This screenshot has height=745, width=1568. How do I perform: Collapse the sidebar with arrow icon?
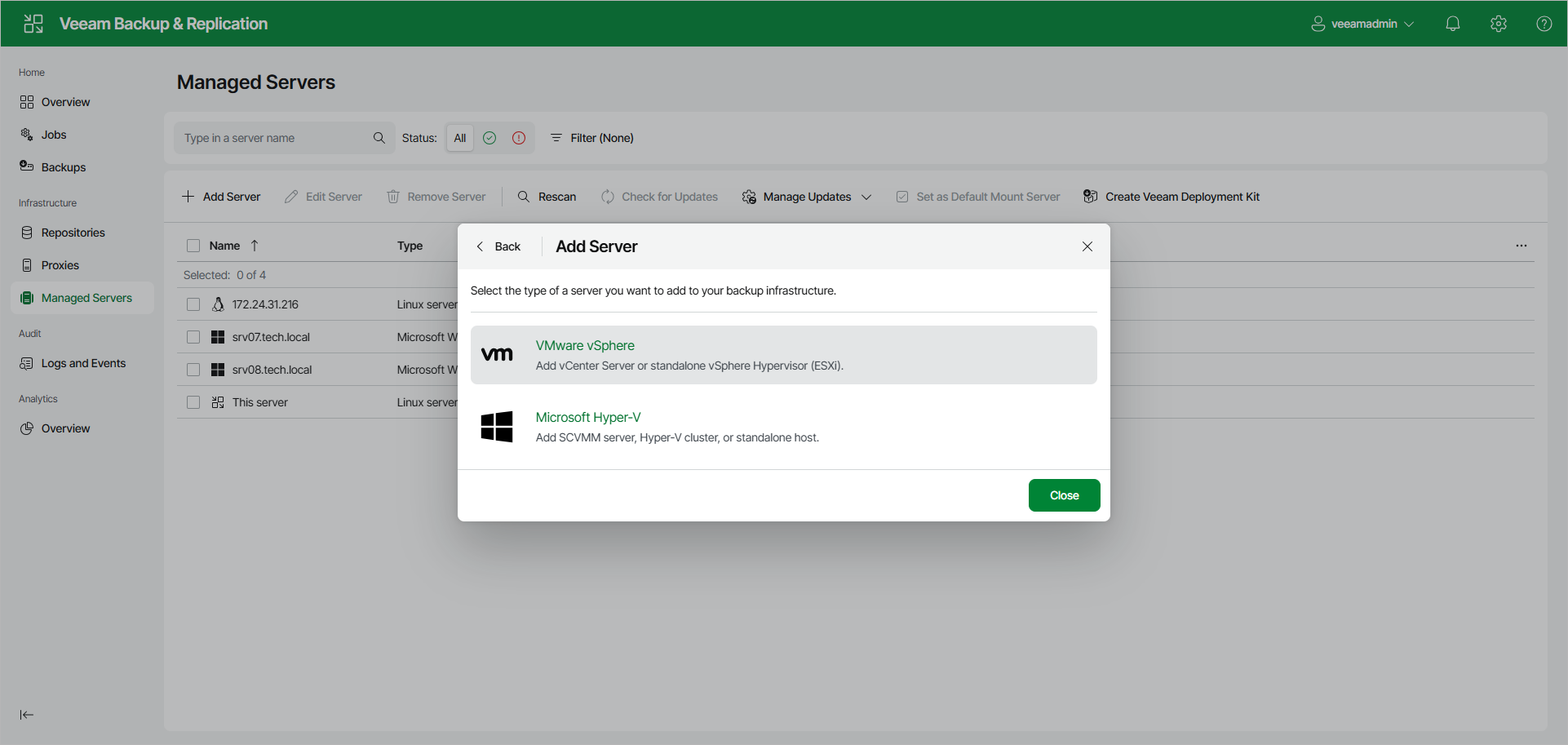[x=27, y=715]
